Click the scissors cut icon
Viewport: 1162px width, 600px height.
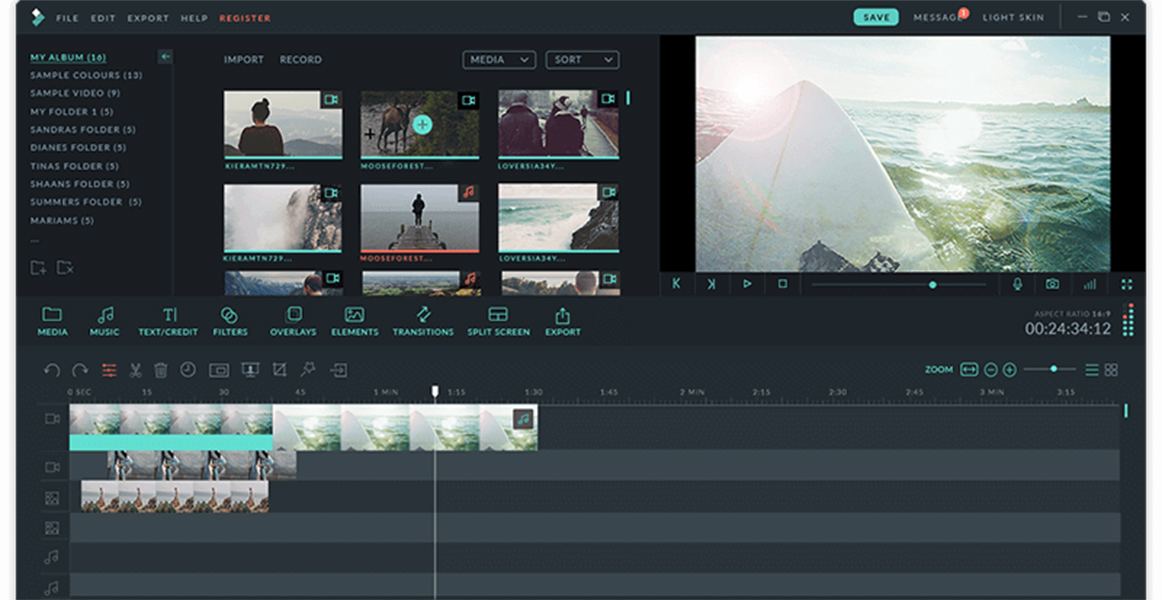(135, 370)
